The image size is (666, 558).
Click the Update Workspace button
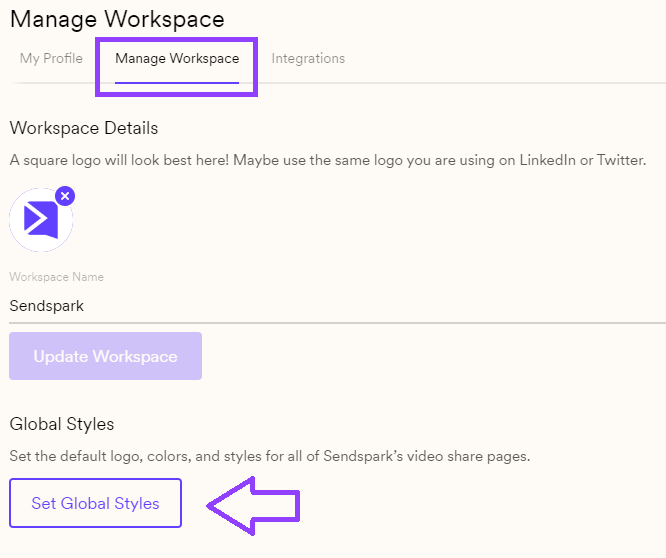[105, 356]
